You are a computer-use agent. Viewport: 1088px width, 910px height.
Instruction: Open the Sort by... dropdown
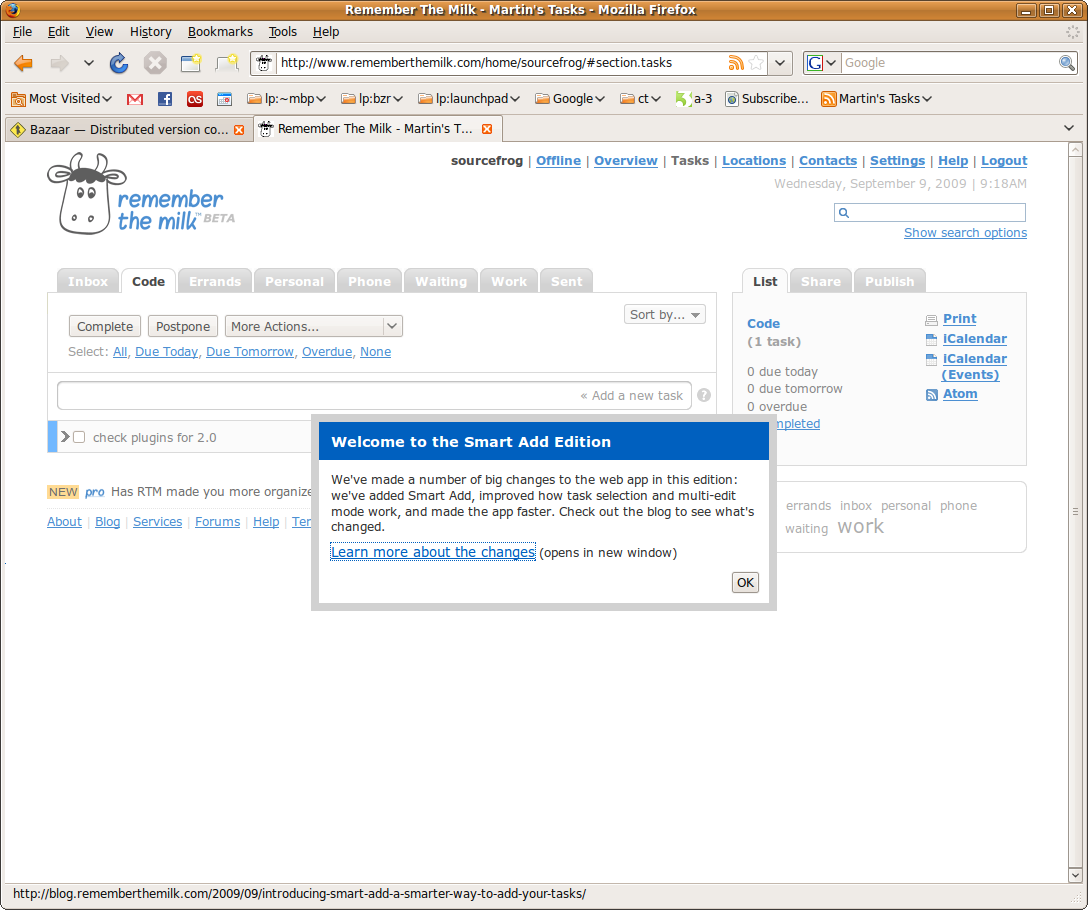click(664, 314)
